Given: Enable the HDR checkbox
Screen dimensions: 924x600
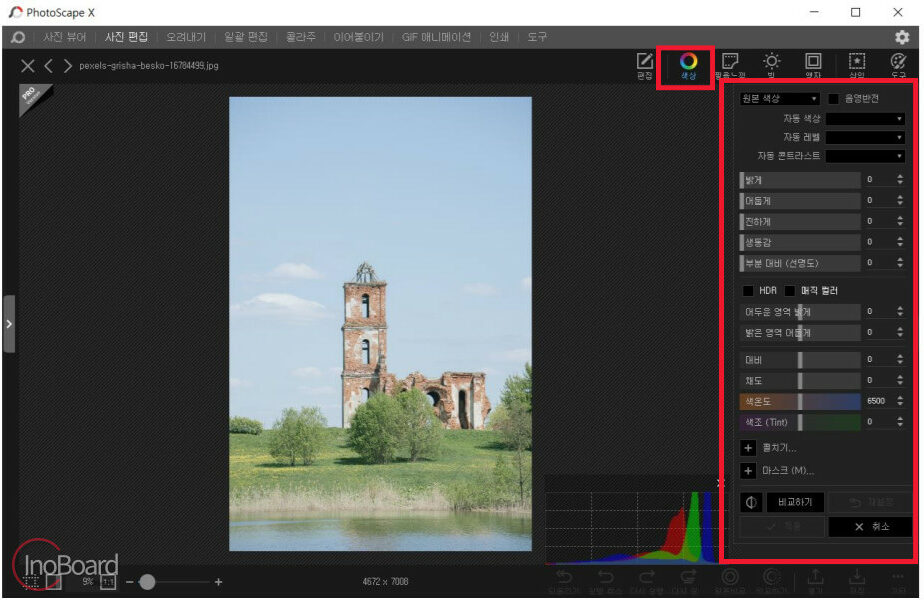Looking at the screenshot, I should [x=748, y=291].
